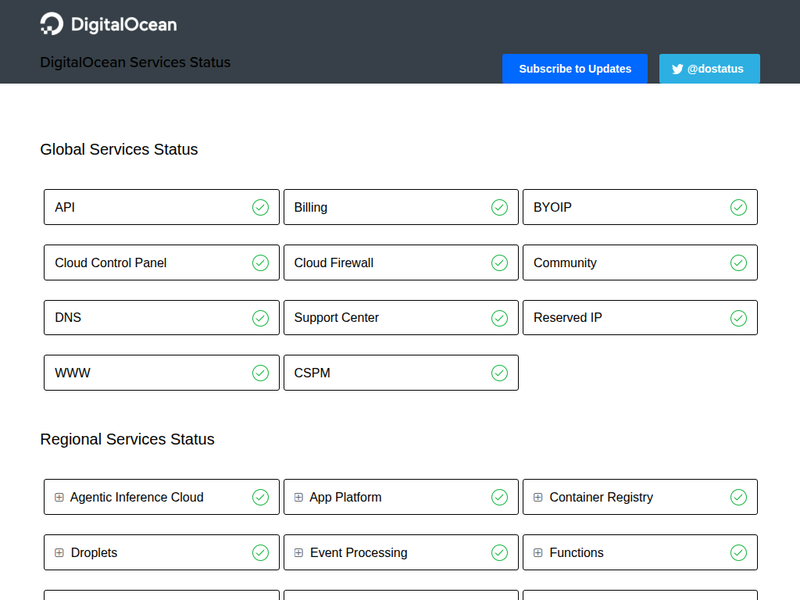
Task: Expand the App Platform regions
Action: (298, 497)
